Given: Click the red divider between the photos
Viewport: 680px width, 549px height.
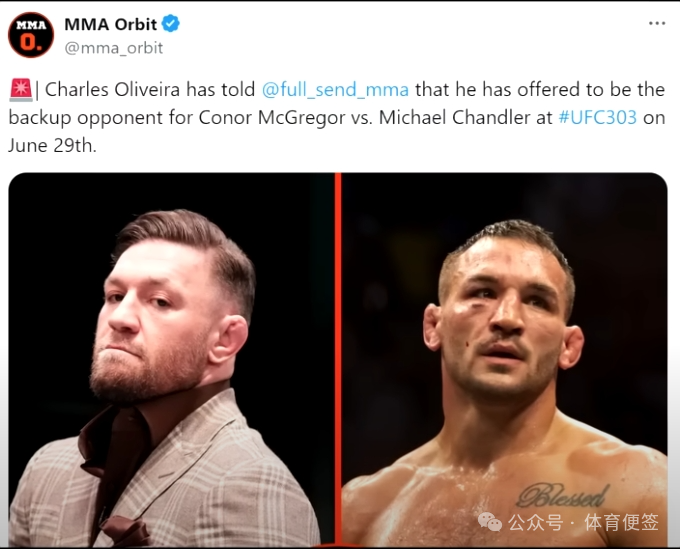Looking at the screenshot, I should tap(338, 360).
